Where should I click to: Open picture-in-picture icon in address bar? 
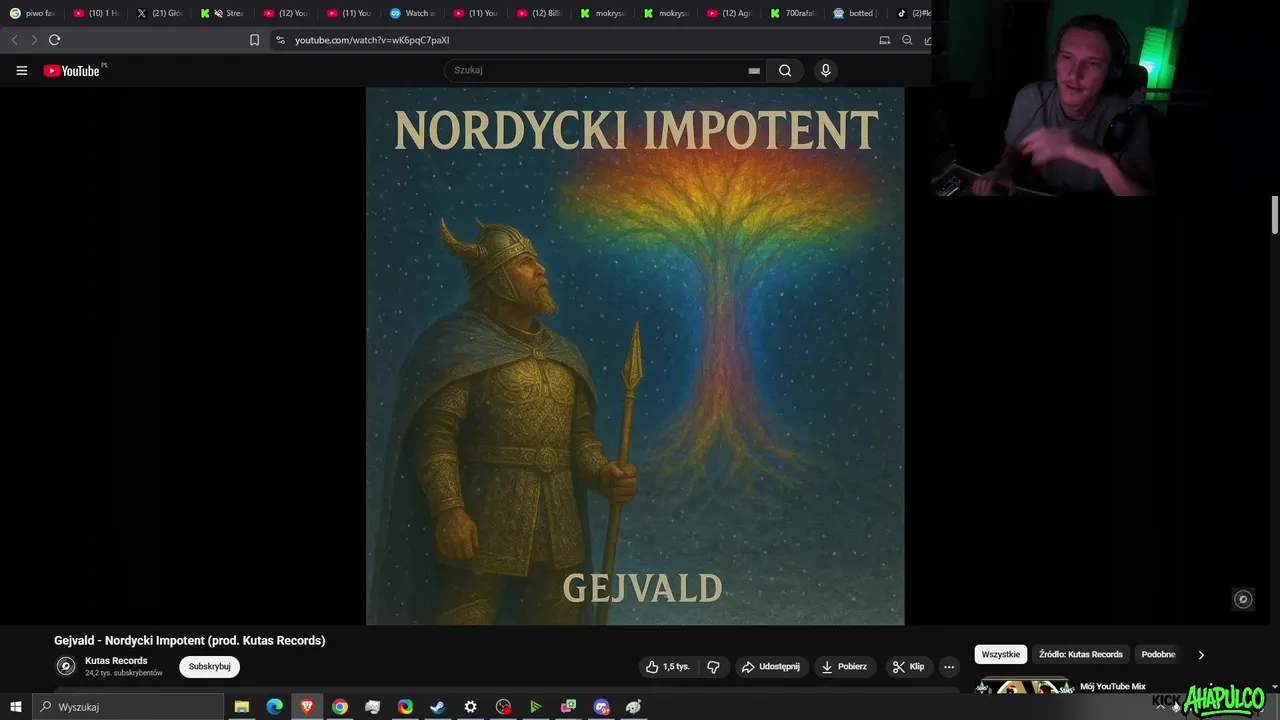(884, 40)
